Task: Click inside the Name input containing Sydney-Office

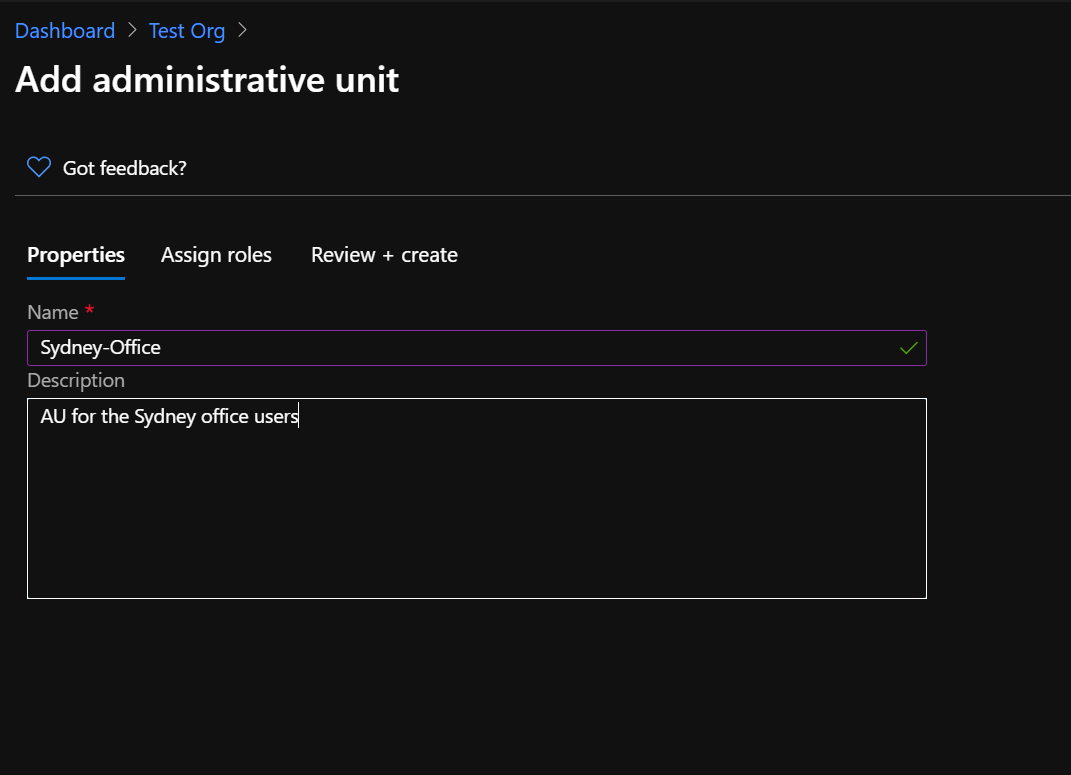Action: 400,348
